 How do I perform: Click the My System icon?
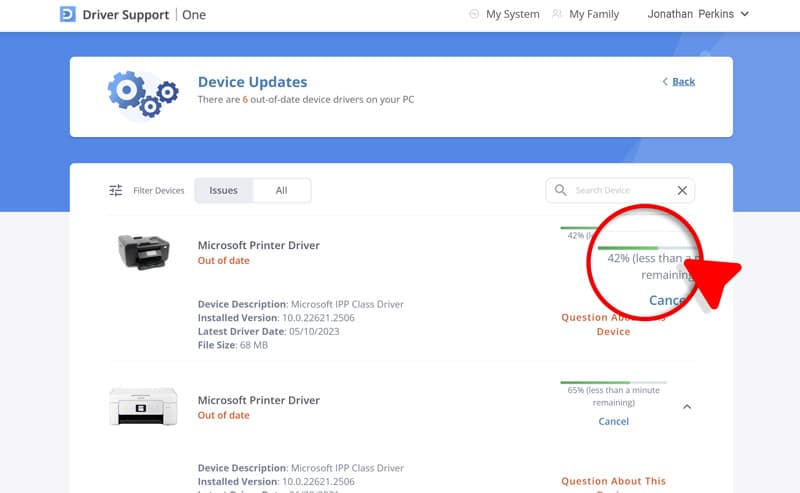(x=474, y=14)
